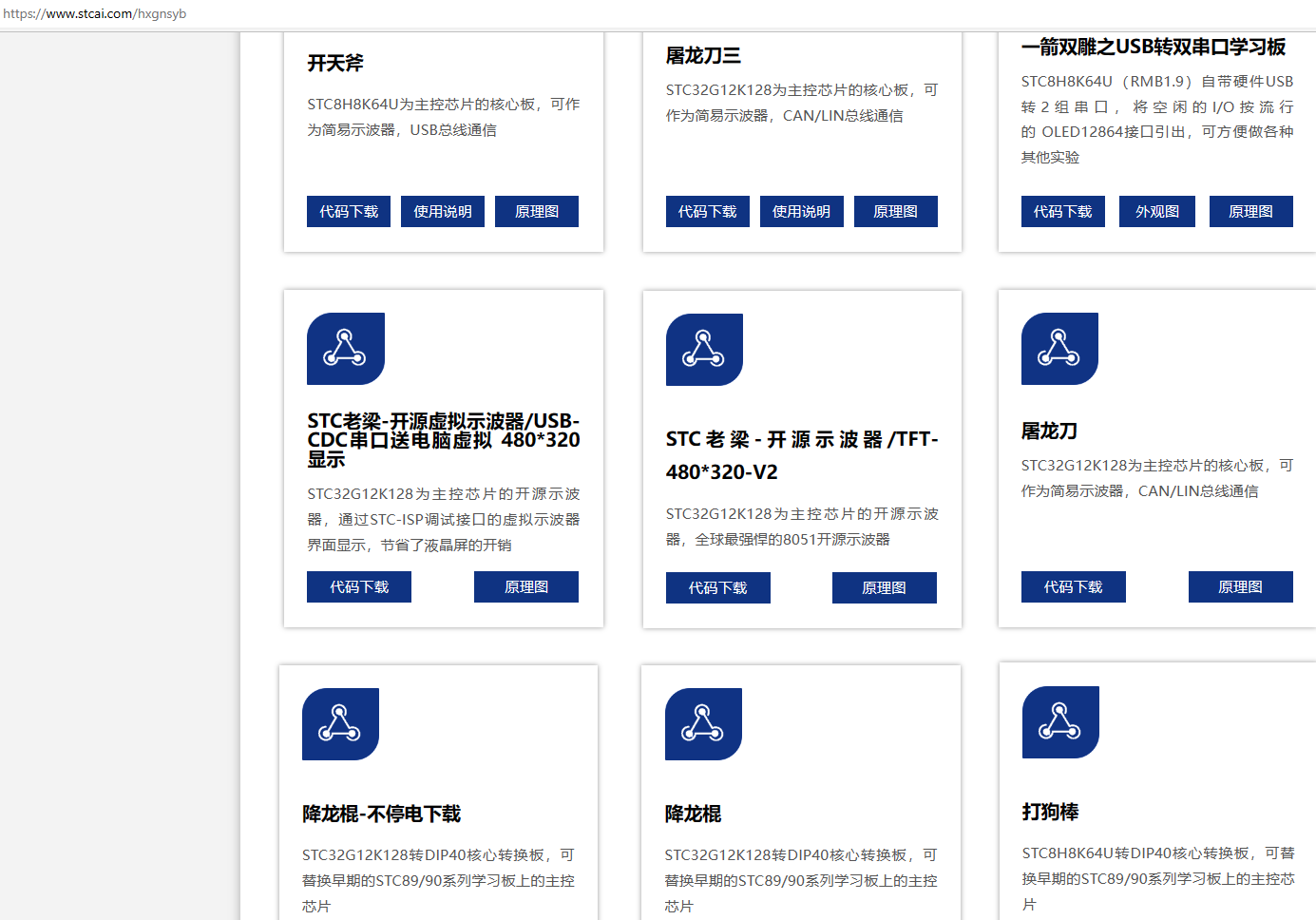Click the page URL www.stcai.com/hxgnsyb

[x=95, y=14]
